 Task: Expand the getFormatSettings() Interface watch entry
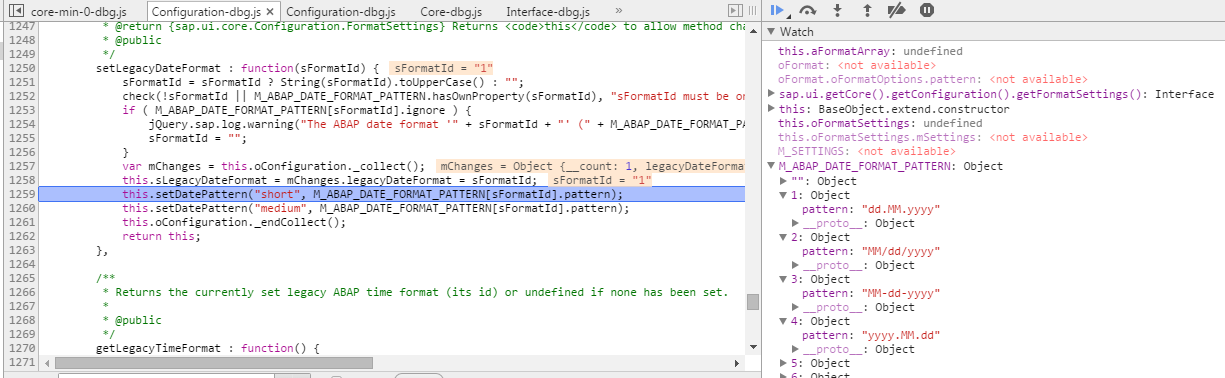point(771,94)
